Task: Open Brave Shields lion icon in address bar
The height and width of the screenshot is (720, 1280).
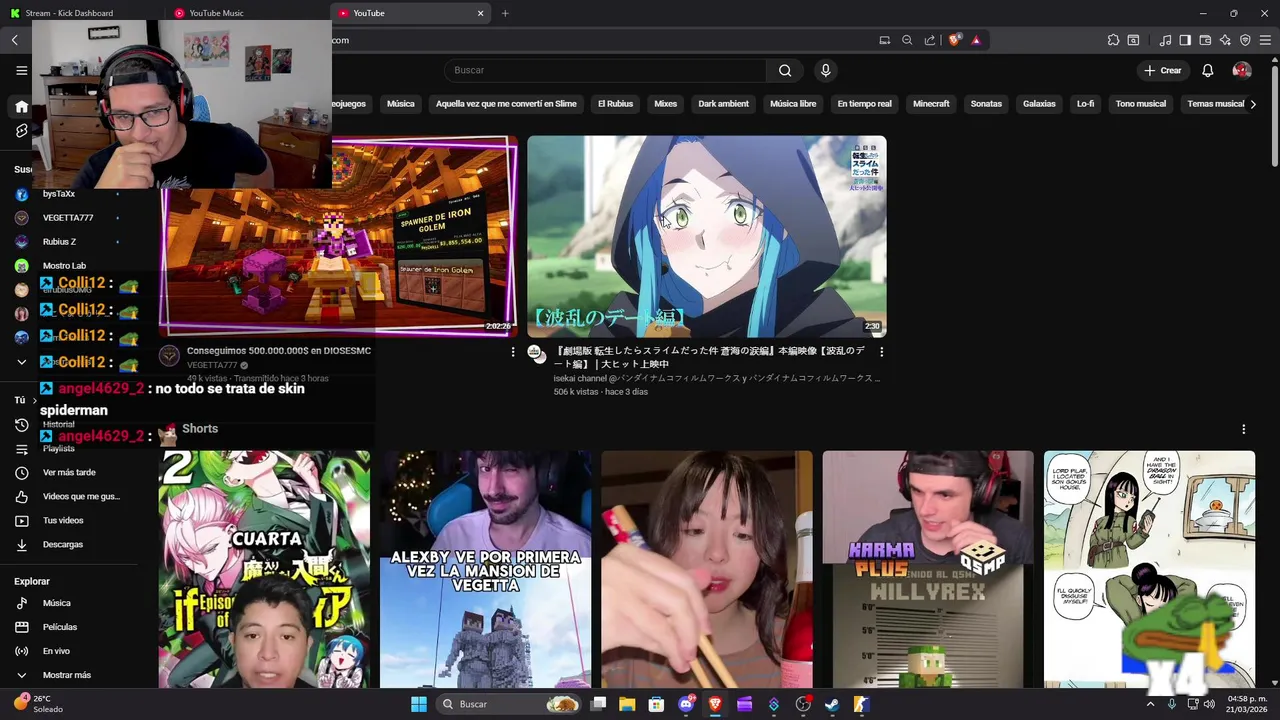Action: [x=954, y=40]
